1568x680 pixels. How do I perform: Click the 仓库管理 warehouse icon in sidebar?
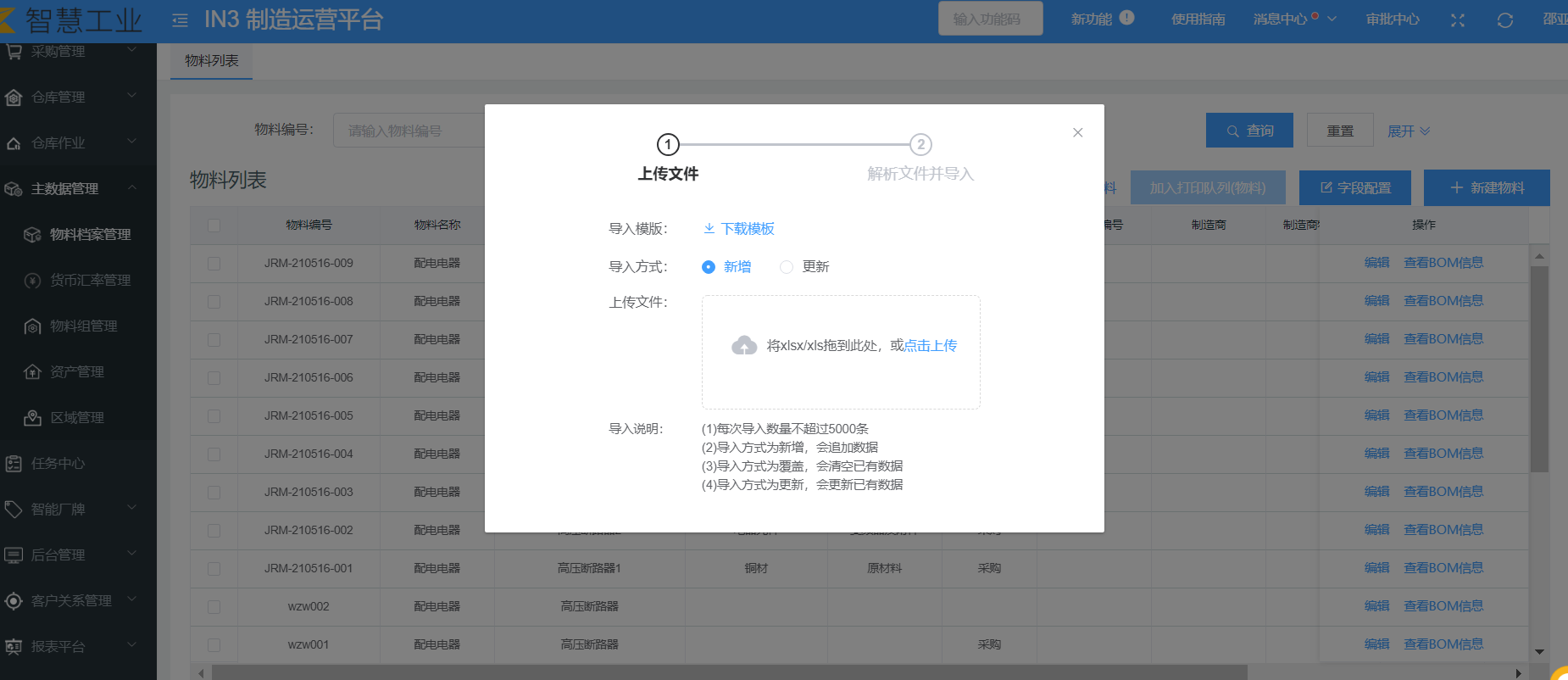click(x=14, y=98)
